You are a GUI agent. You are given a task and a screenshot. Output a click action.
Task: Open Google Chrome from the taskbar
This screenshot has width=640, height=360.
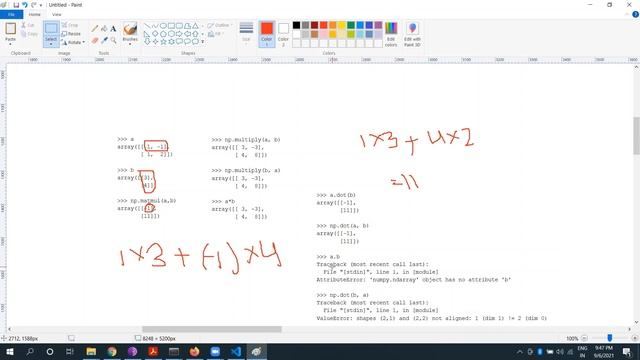tap(112, 351)
